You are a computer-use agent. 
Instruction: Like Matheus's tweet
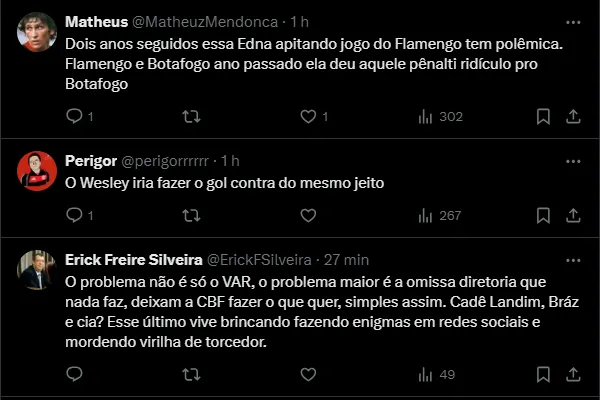(308, 117)
